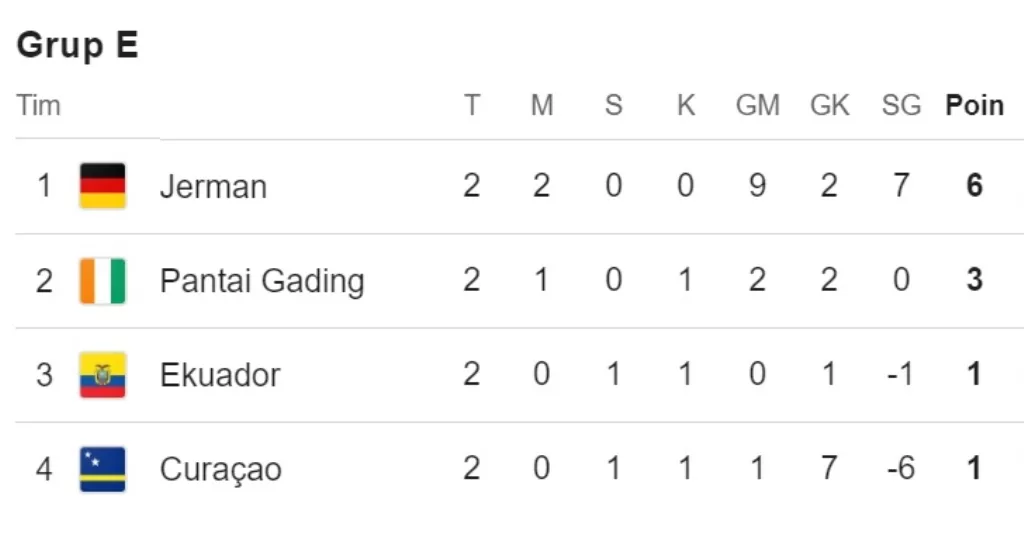Open the Jerman team link
Screen dimensions: 1024x551
(214, 187)
